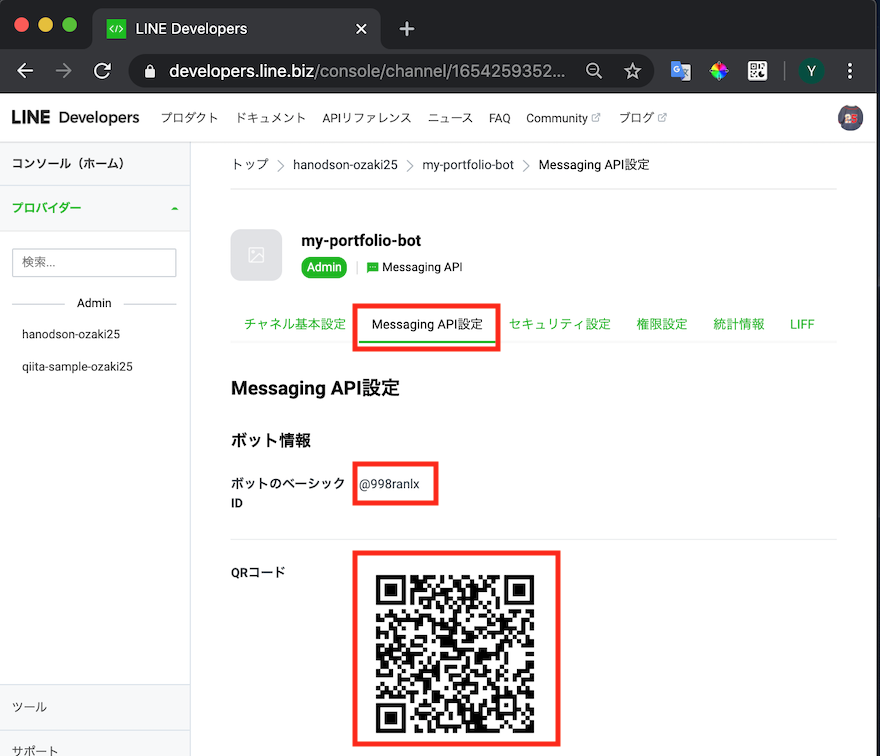880x756 pixels.
Task: Open the color wheel extension icon
Action: click(x=719, y=71)
